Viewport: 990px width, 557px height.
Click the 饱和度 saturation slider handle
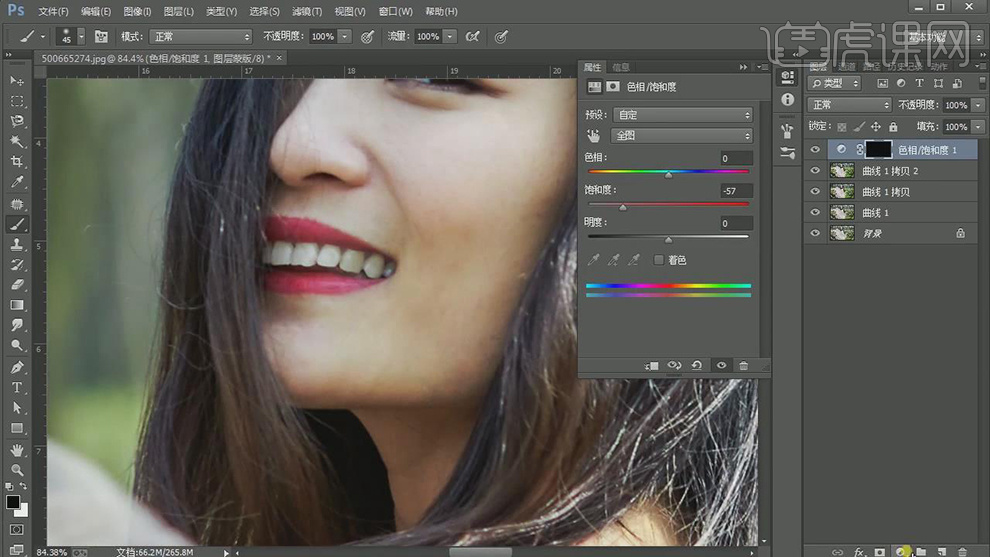622,207
